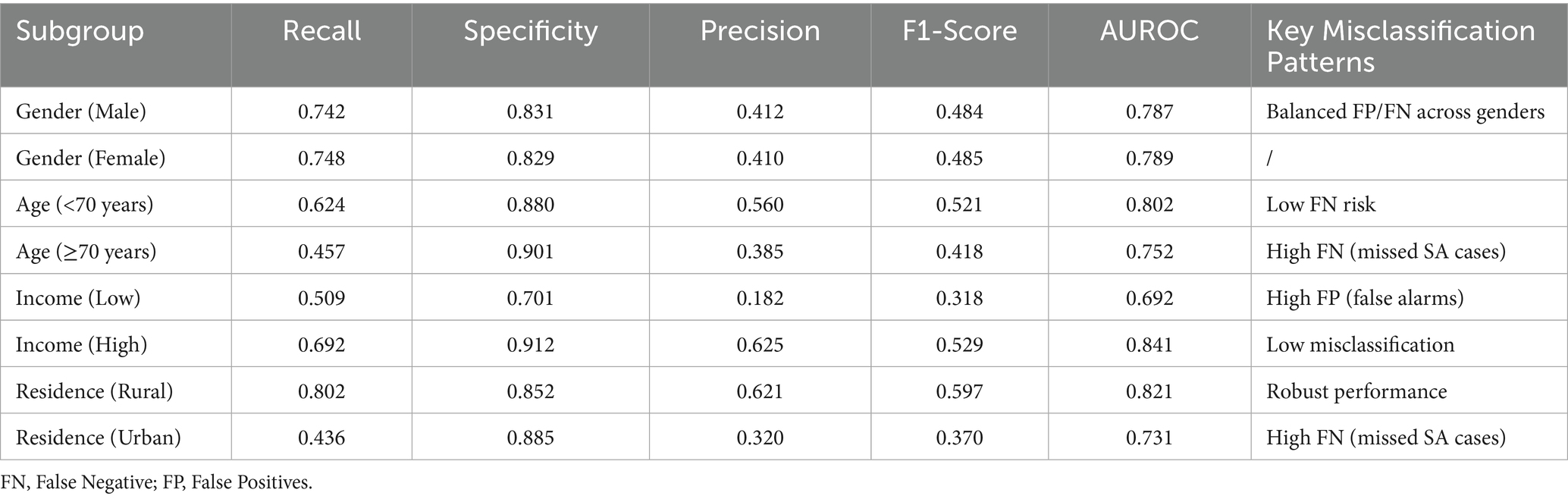The width and height of the screenshot is (1568, 499).
Task: Click the Age (≥70 years) row label
Action: point(86,251)
